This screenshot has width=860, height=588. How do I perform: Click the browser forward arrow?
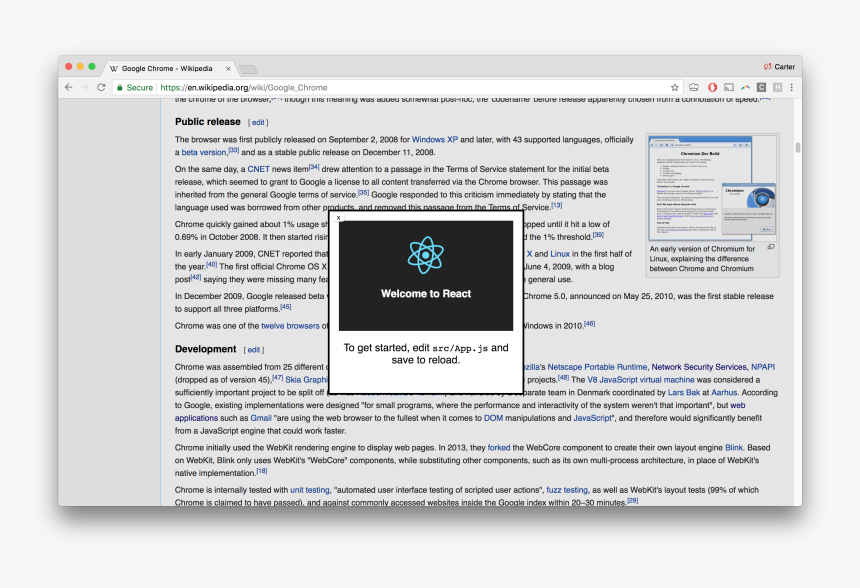84,87
